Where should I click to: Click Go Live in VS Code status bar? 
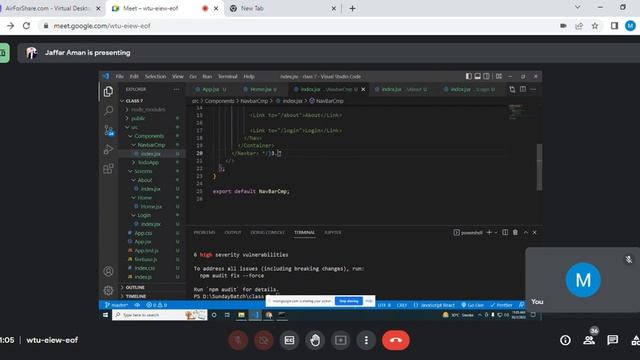pyautogui.click(x=473, y=305)
